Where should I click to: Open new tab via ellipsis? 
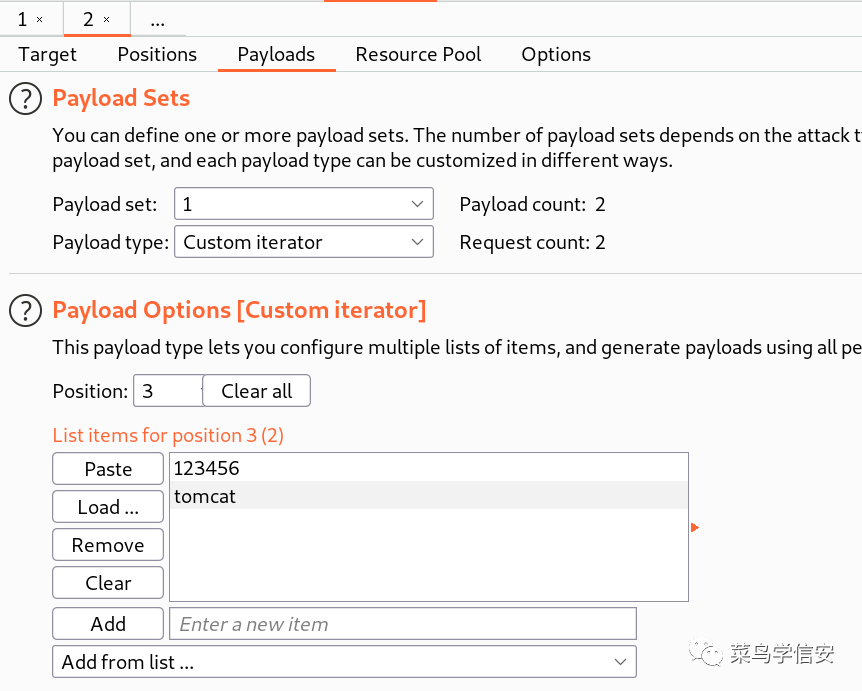coord(158,21)
